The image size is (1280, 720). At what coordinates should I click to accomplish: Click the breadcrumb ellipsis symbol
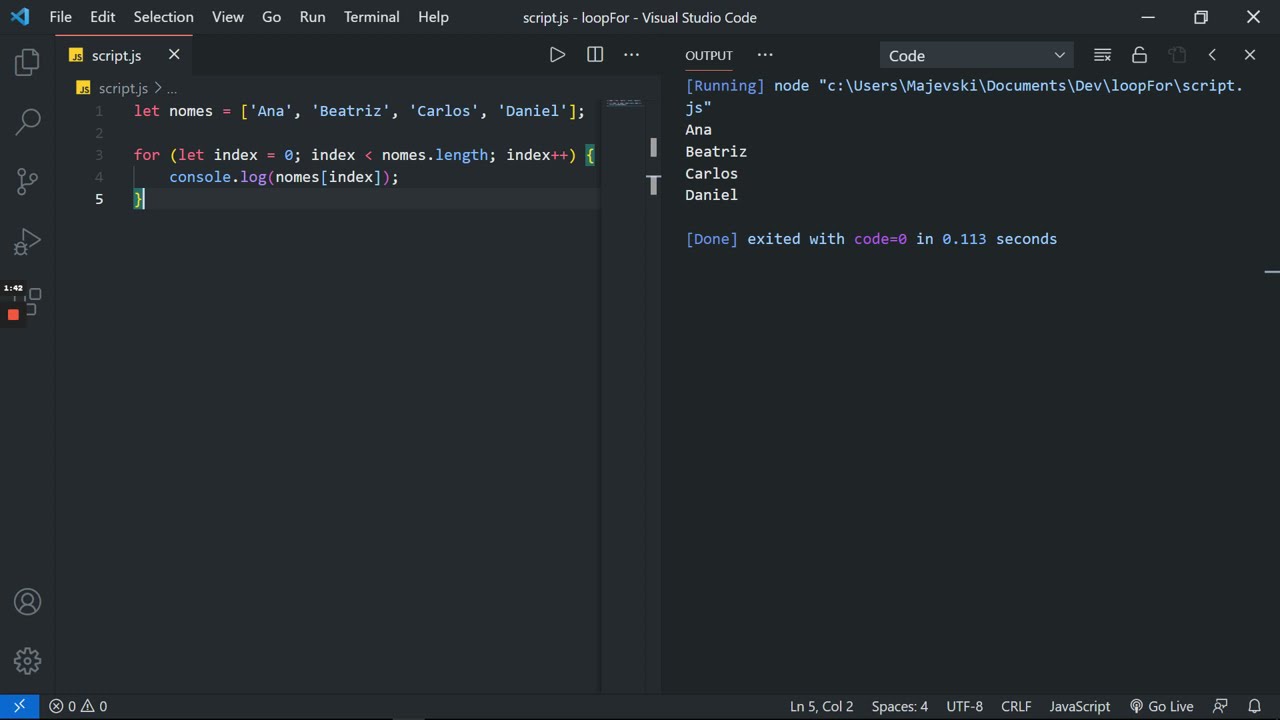pyautogui.click(x=172, y=88)
